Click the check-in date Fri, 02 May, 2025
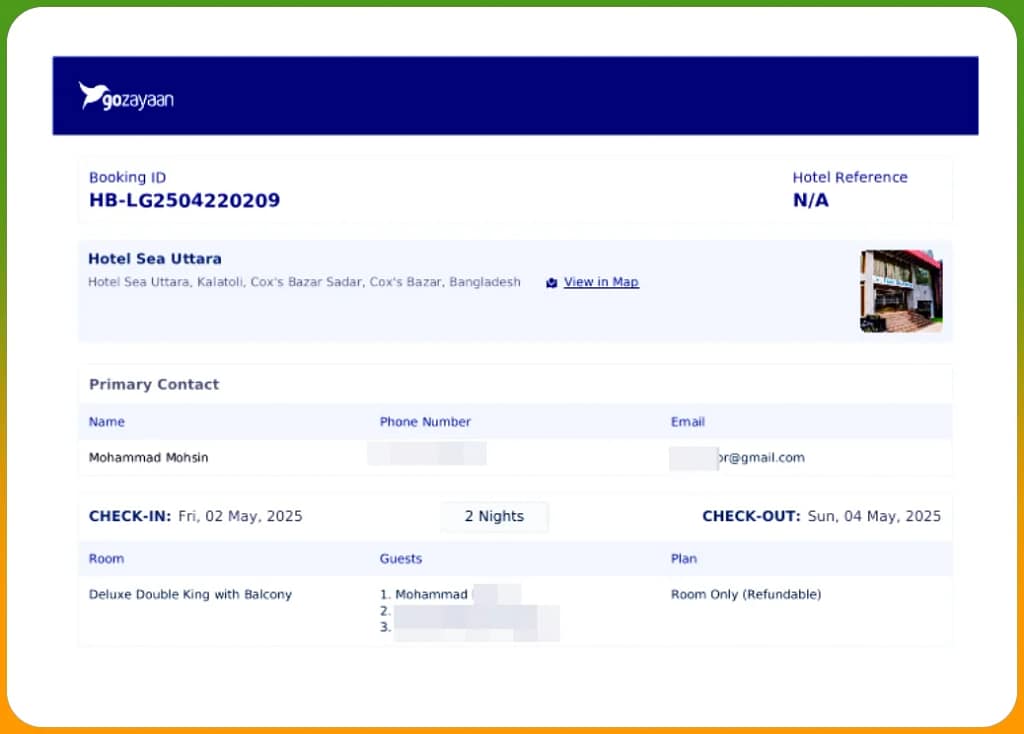1024x734 pixels. (240, 517)
